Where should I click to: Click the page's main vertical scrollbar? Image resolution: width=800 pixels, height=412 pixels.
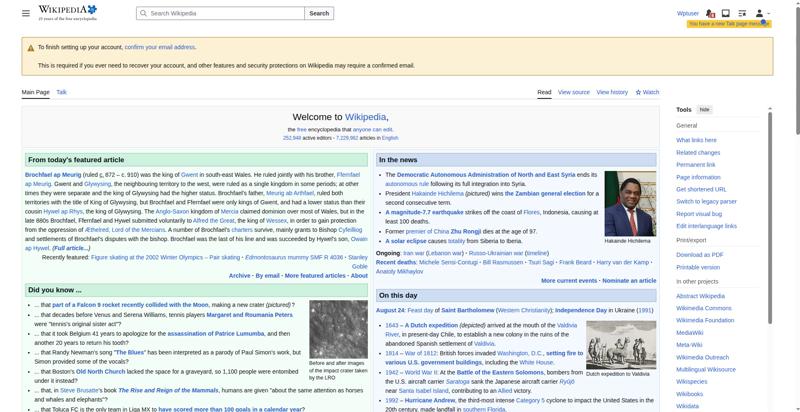pos(797,71)
